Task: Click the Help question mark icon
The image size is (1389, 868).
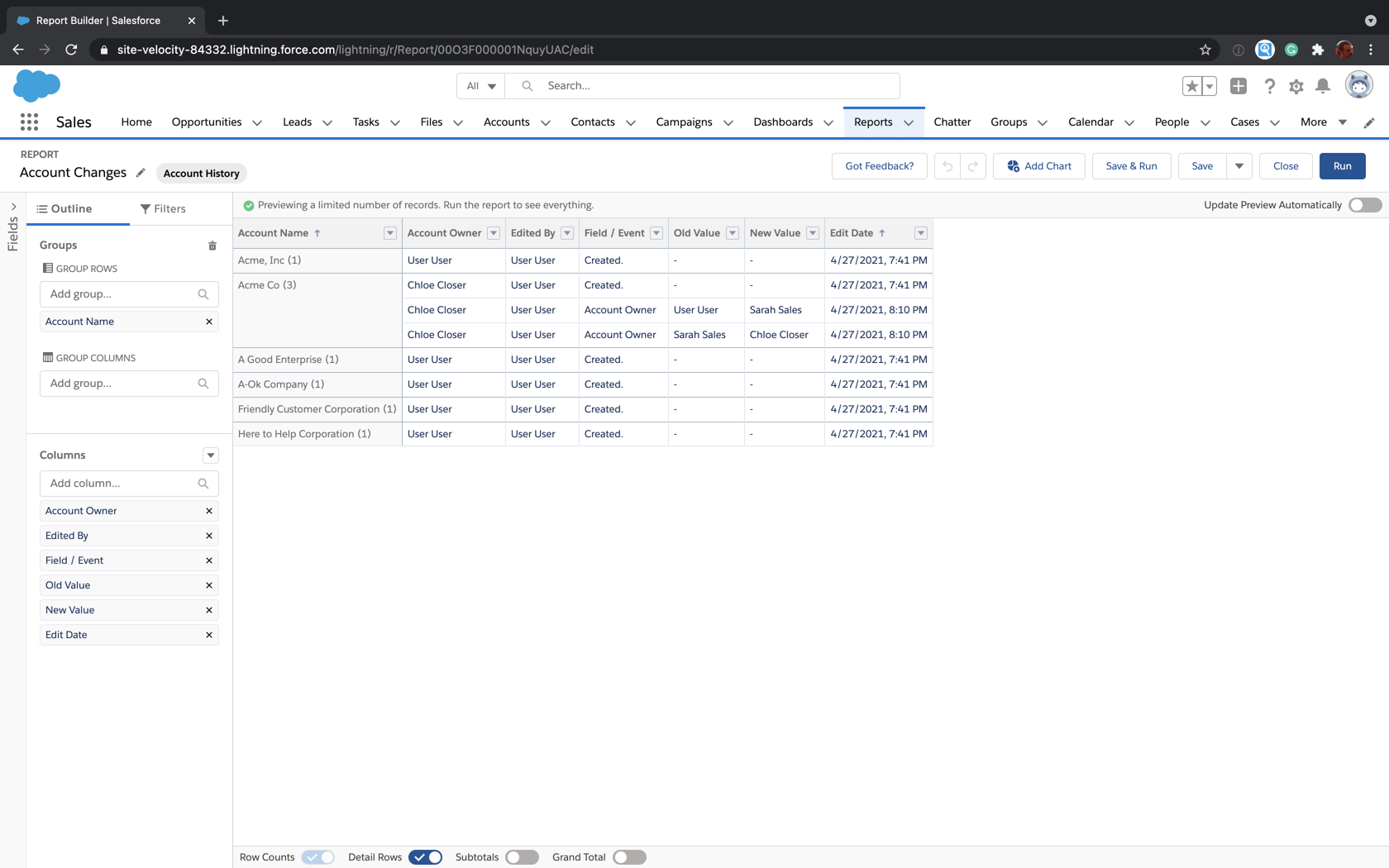Action: tap(1270, 85)
